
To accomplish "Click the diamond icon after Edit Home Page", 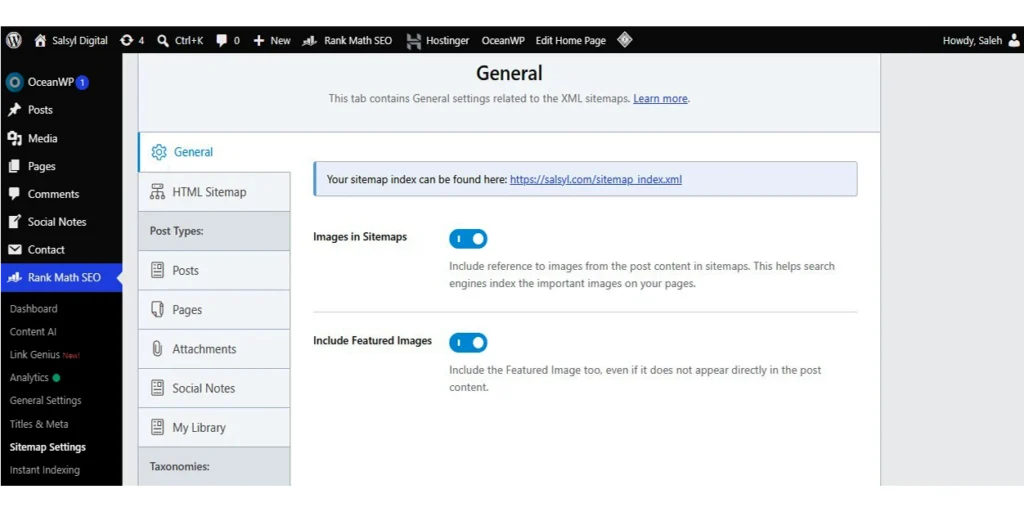I will coord(624,40).
